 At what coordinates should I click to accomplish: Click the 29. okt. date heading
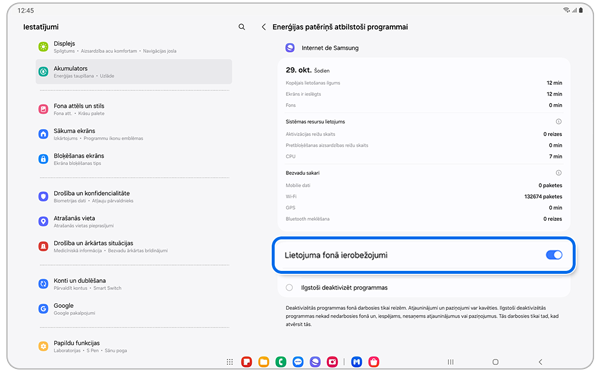point(298,70)
